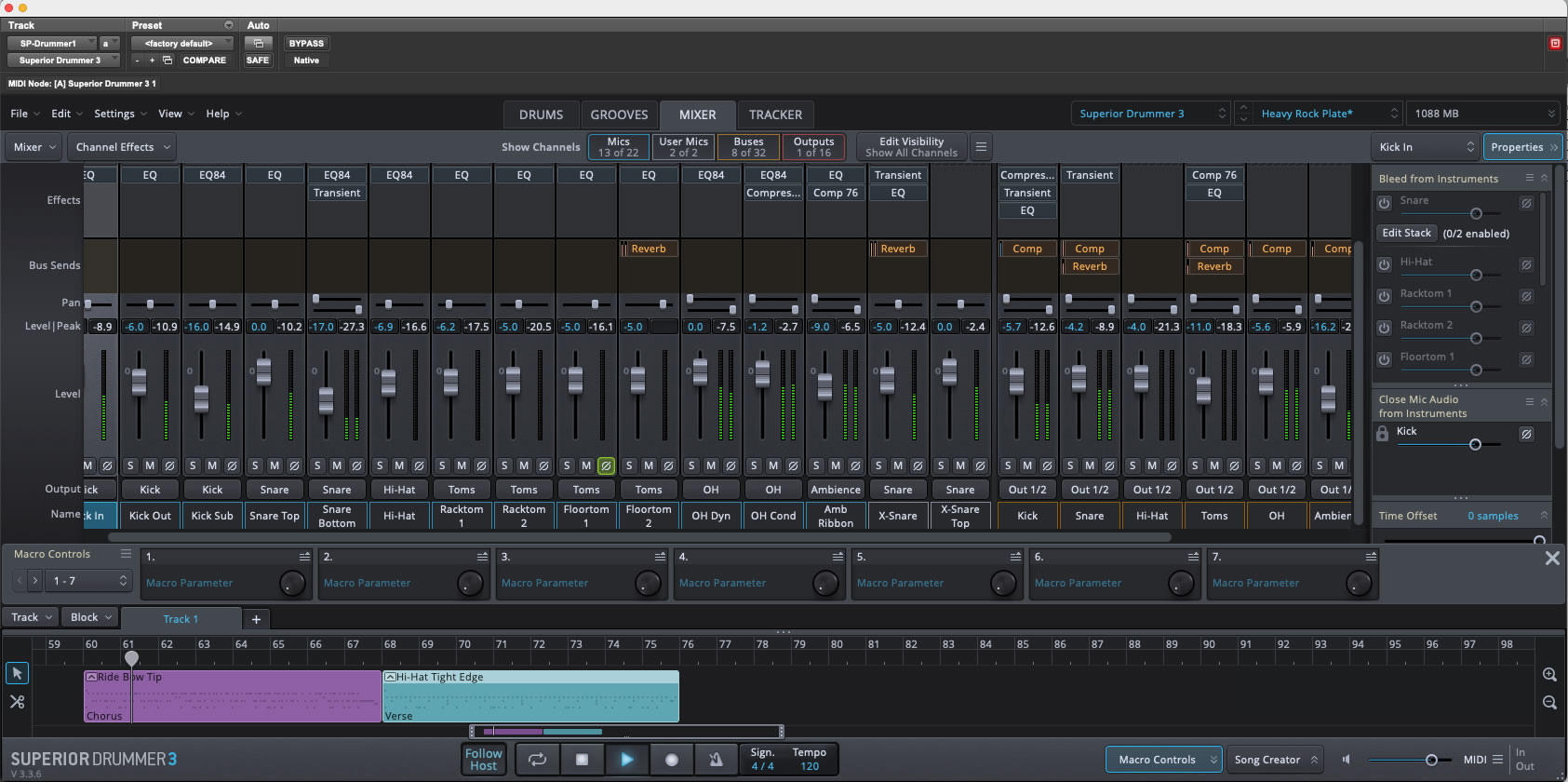Screen dimensions: 1568x782
Task: Click the Play button in transport
Action: [626, 760]
